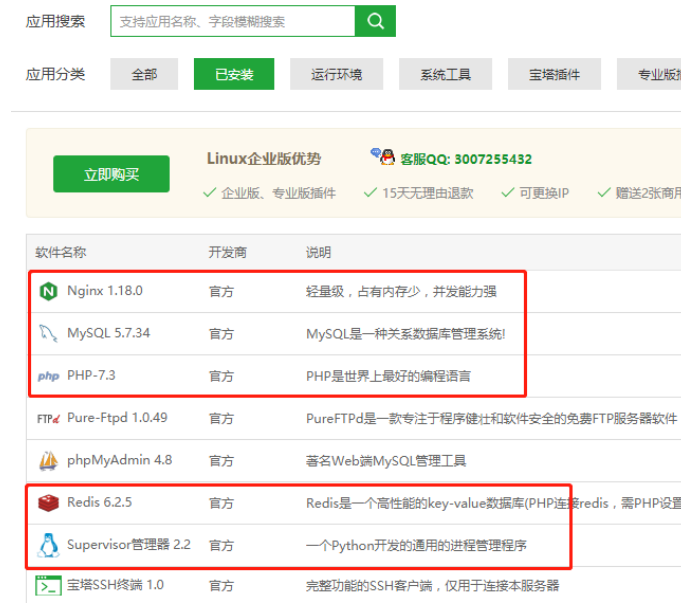The height and width of the screenshot is (603, 681).
Task: Open the Redis 6.2.5 name link
Action: pos(100,503)
